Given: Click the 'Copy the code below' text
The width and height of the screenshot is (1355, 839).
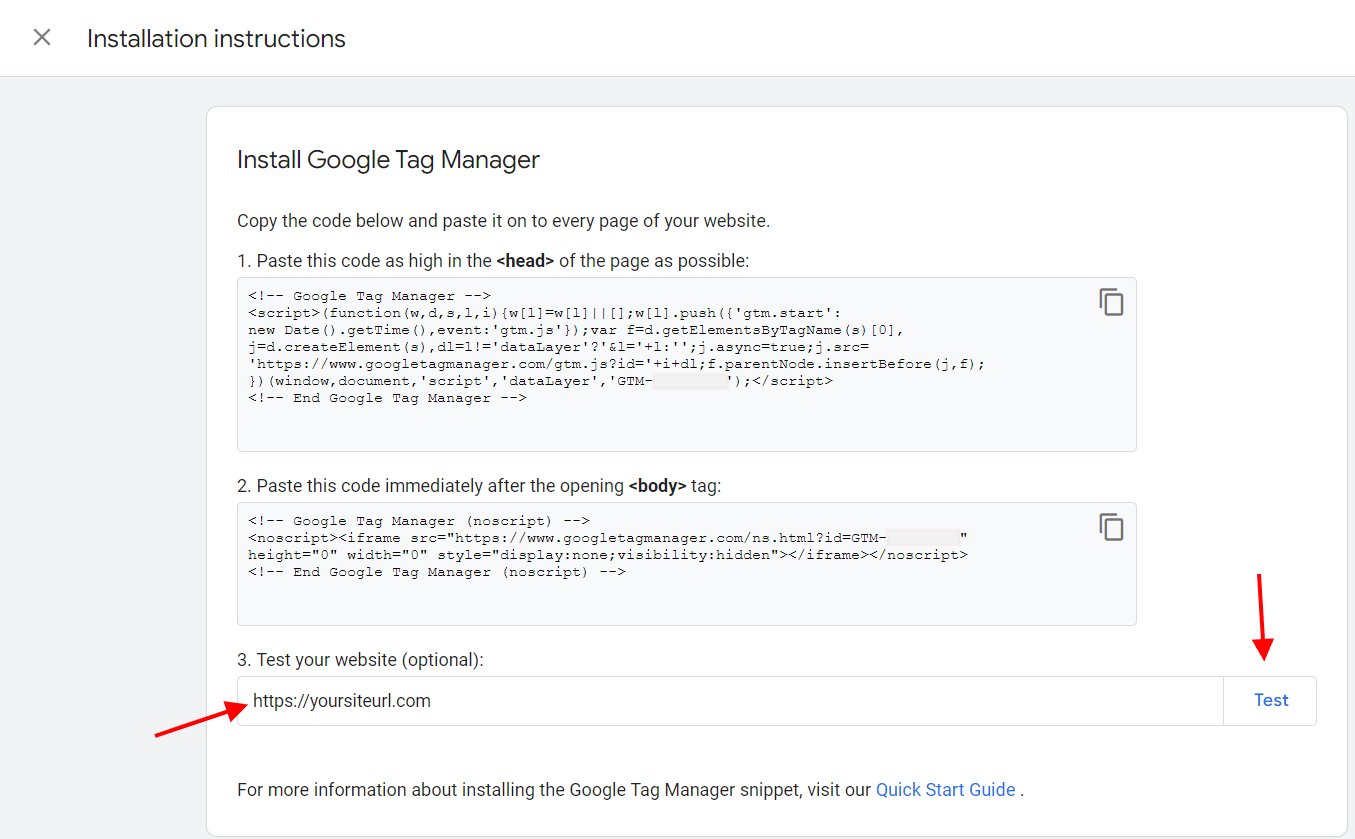Looking at the screenshot, I should coord(503,221).
